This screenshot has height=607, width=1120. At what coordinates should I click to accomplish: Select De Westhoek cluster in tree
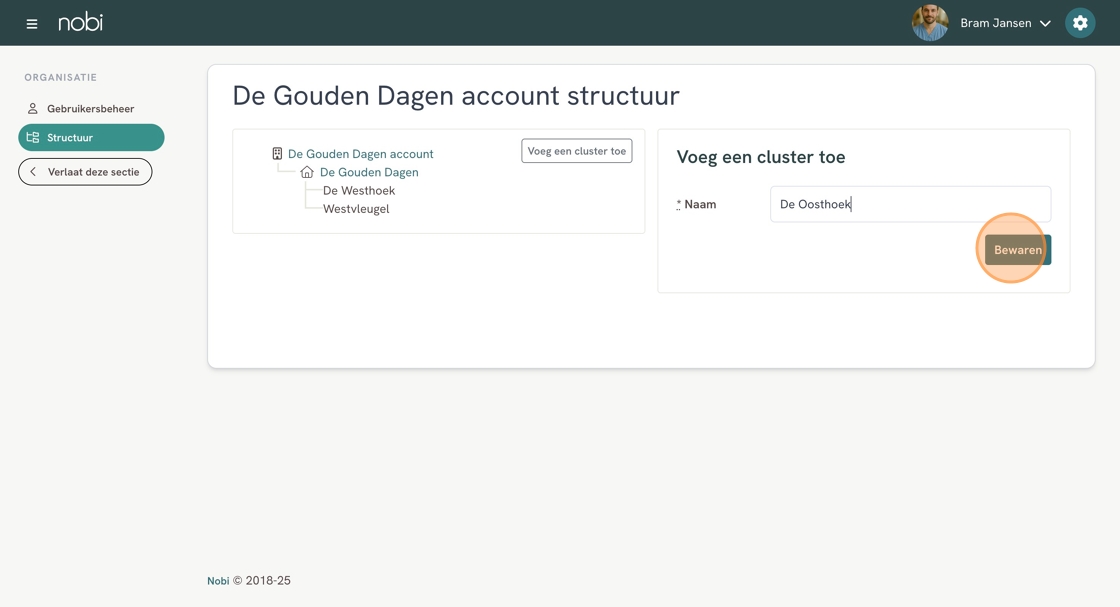(x=359, y=191)
